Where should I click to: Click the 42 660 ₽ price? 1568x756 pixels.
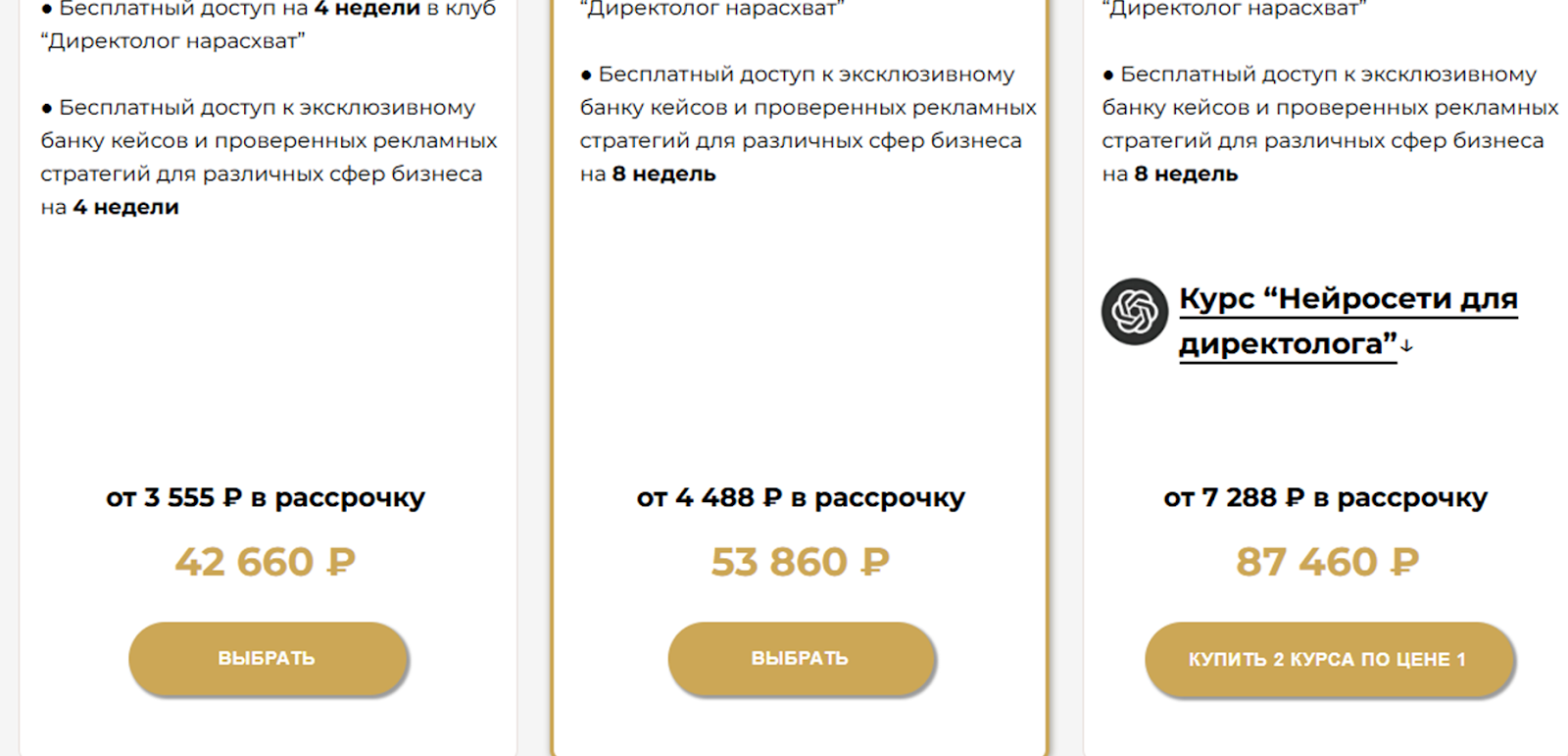(266, 562)
